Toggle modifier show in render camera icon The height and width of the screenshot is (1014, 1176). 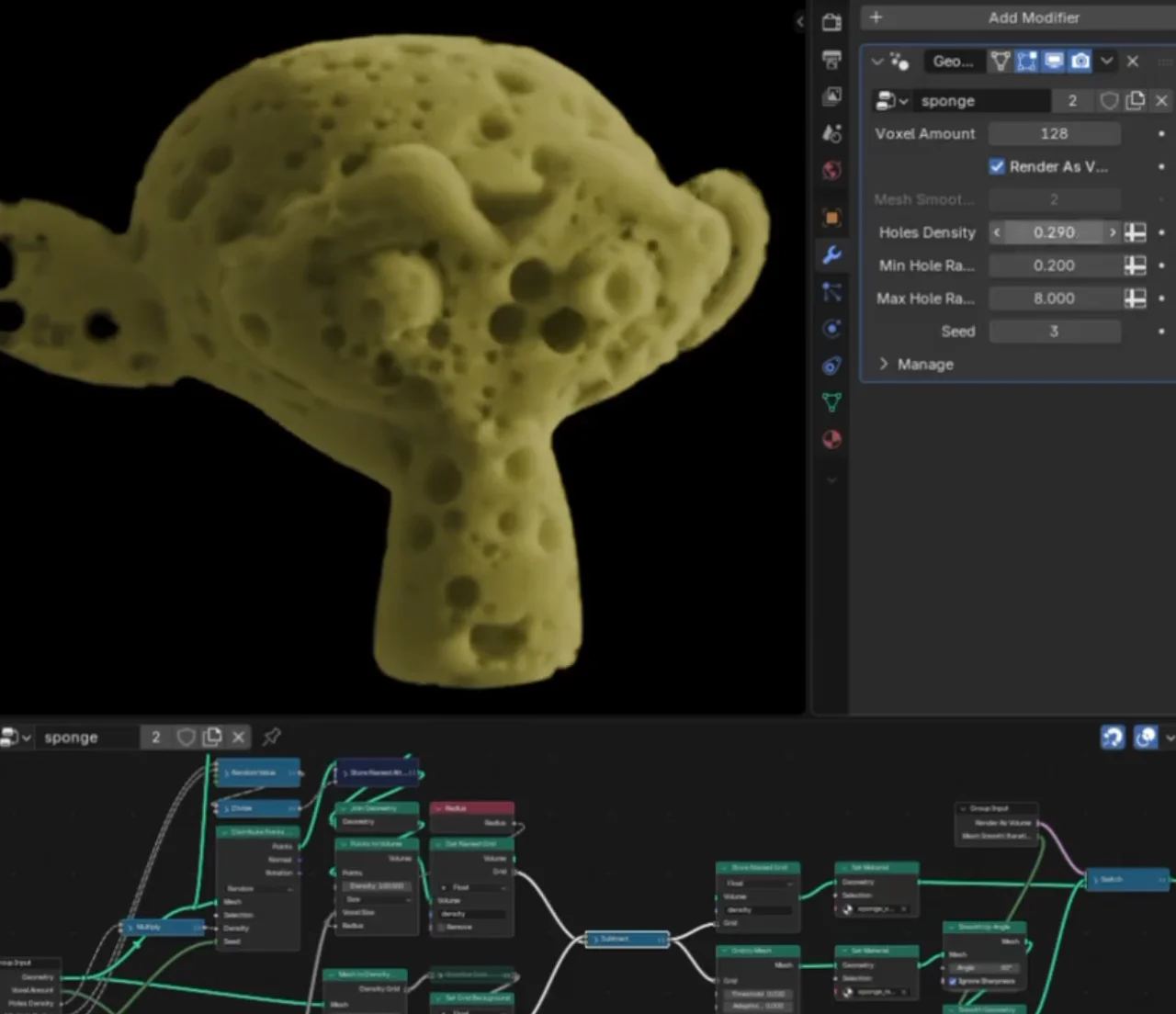(1080, 61)
